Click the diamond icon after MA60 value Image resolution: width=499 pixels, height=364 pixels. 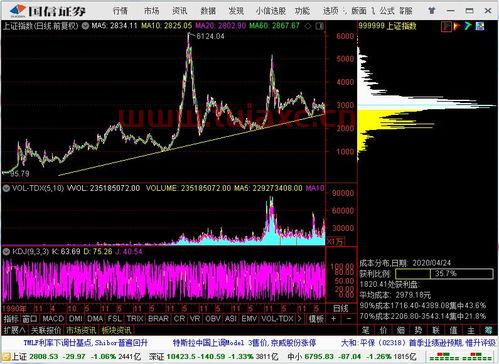tap(309, 26)
